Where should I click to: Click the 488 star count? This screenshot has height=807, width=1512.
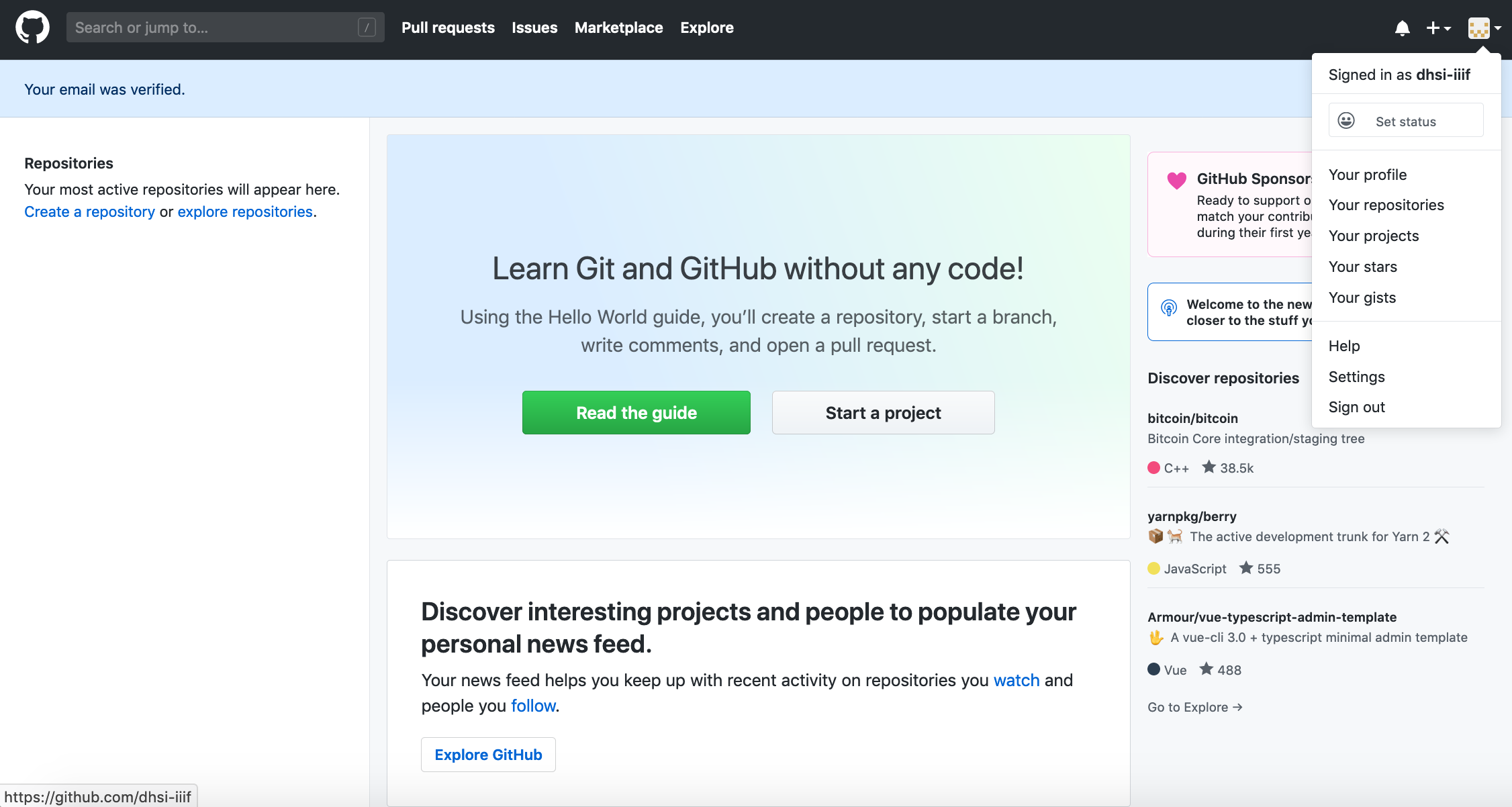click(1229, 670)
